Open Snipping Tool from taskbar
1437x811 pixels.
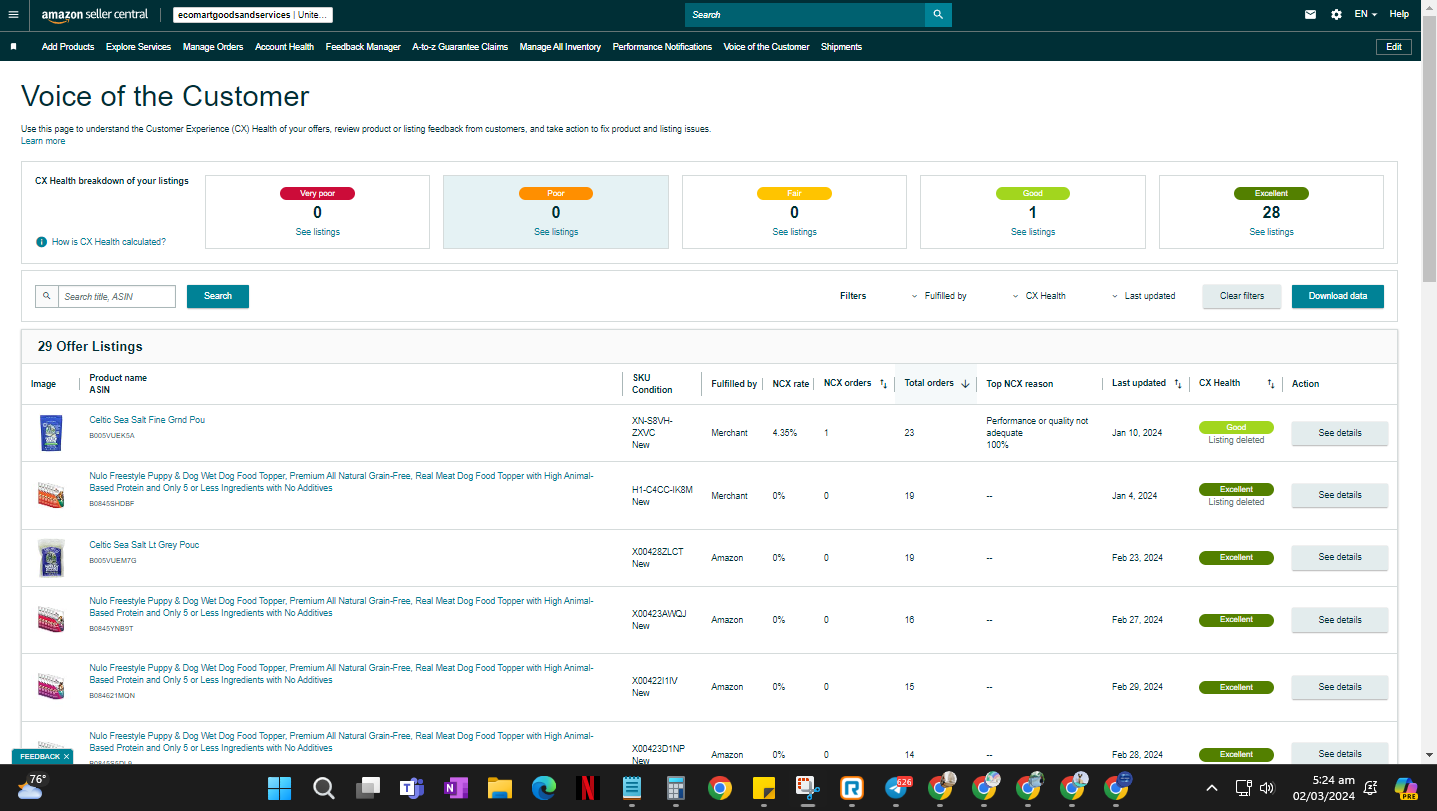tap(807, 788)
